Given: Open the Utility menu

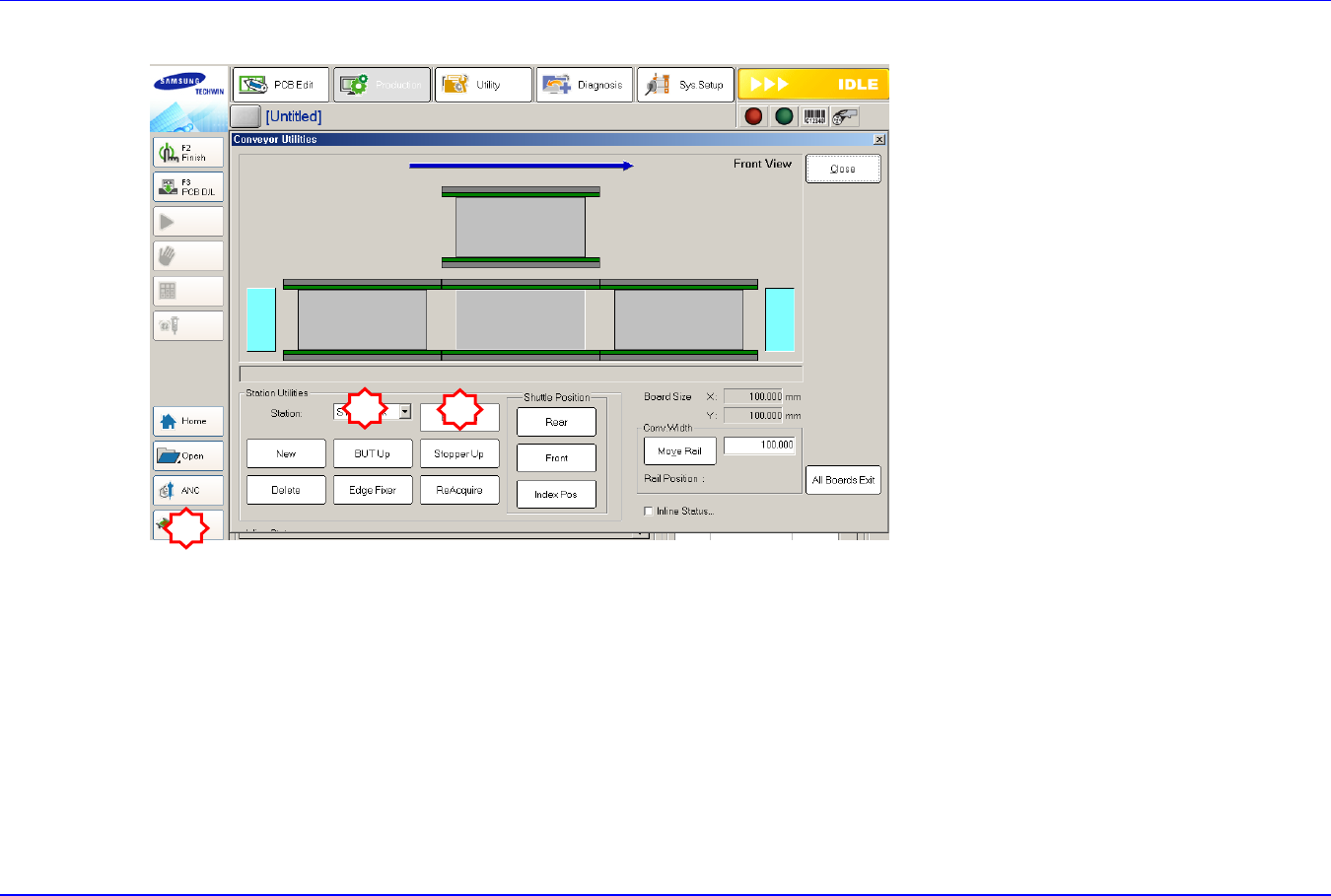Looking at the screenshot, I should (483, 85).
